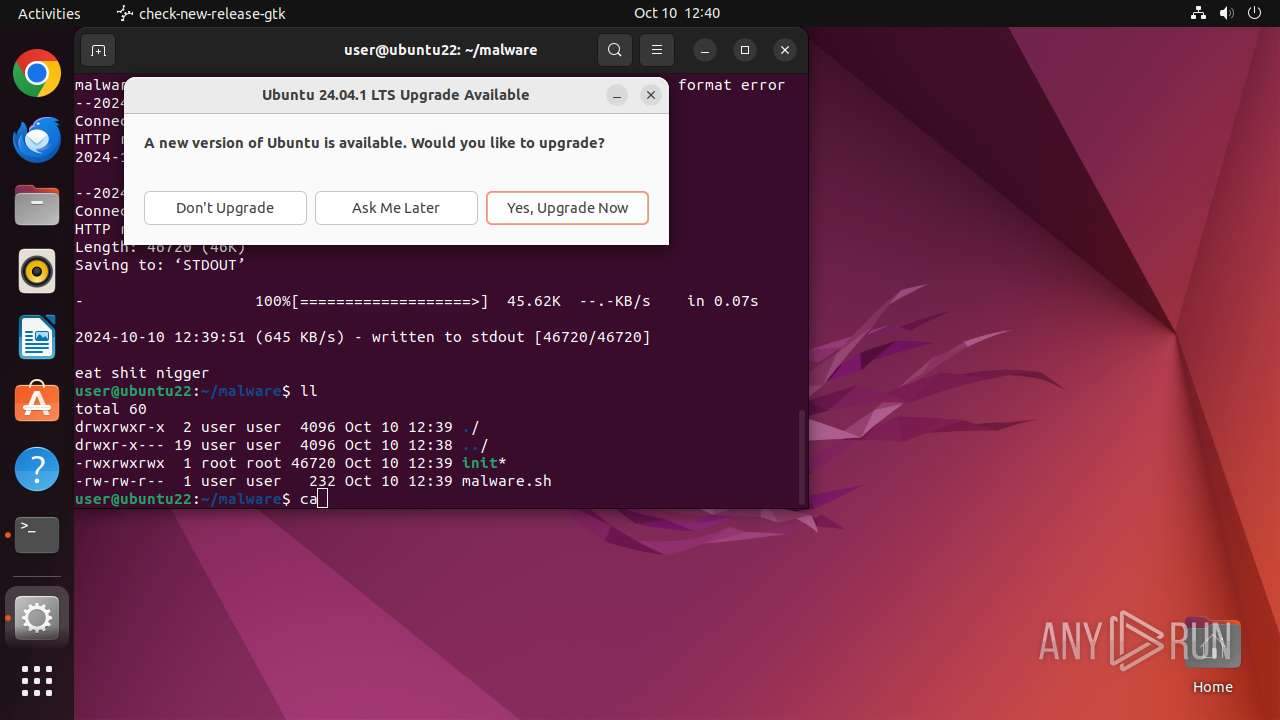Screen dimensions: 1280x720
Task: Show Applications grid button
Action: coord(37,681)
